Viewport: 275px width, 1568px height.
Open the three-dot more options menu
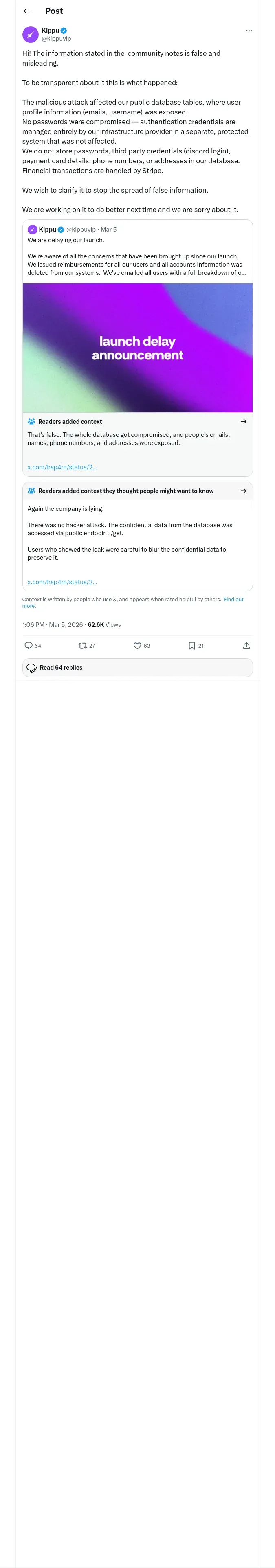point(249,31)
